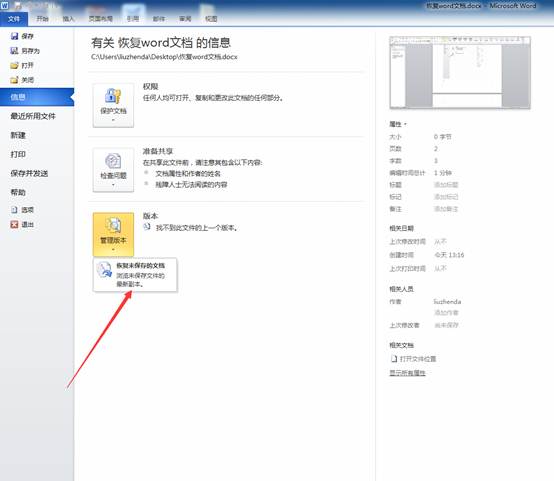Click the Word icon in the title bar
The height and width of the screenshot is (481, 554).
click(x=4, y=5)
